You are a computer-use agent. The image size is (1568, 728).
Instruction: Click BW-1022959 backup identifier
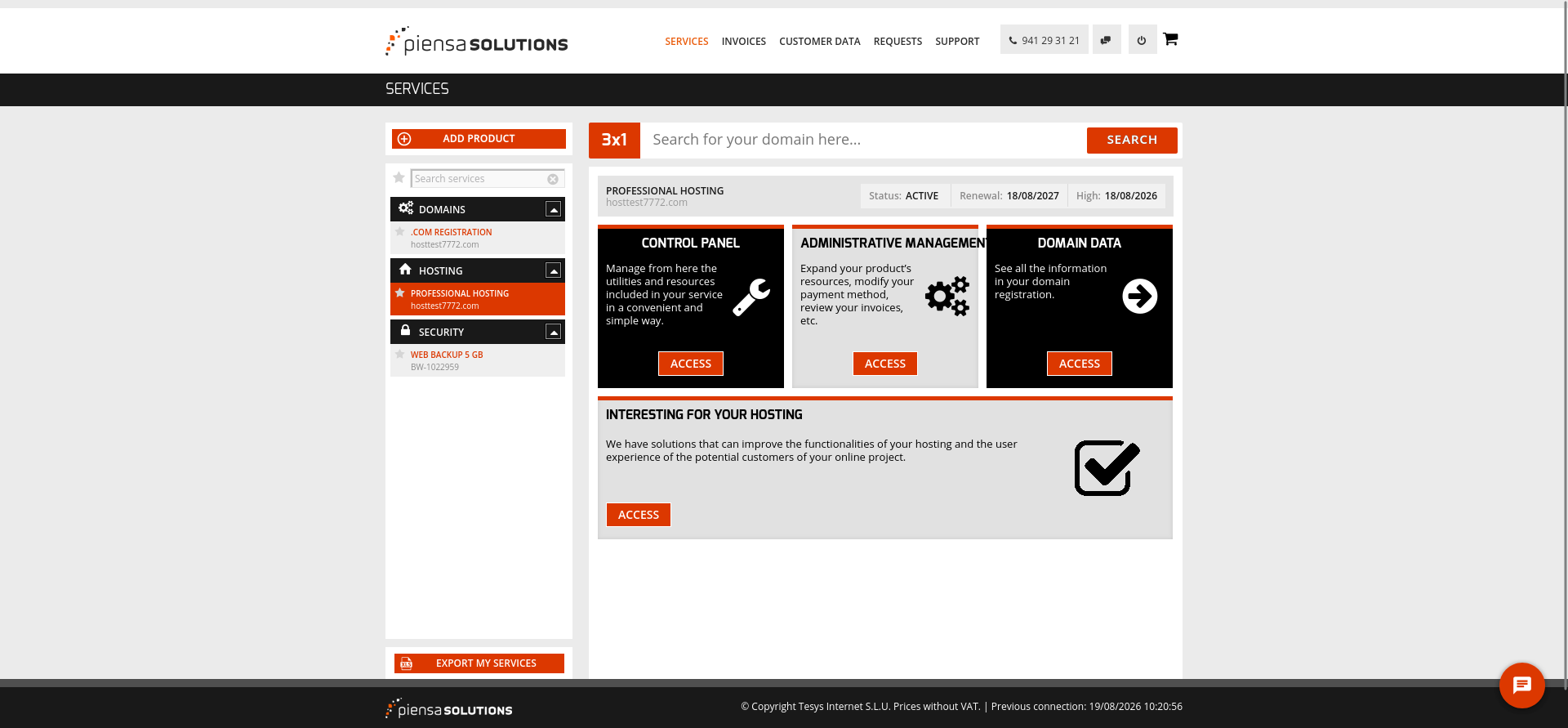434,367
